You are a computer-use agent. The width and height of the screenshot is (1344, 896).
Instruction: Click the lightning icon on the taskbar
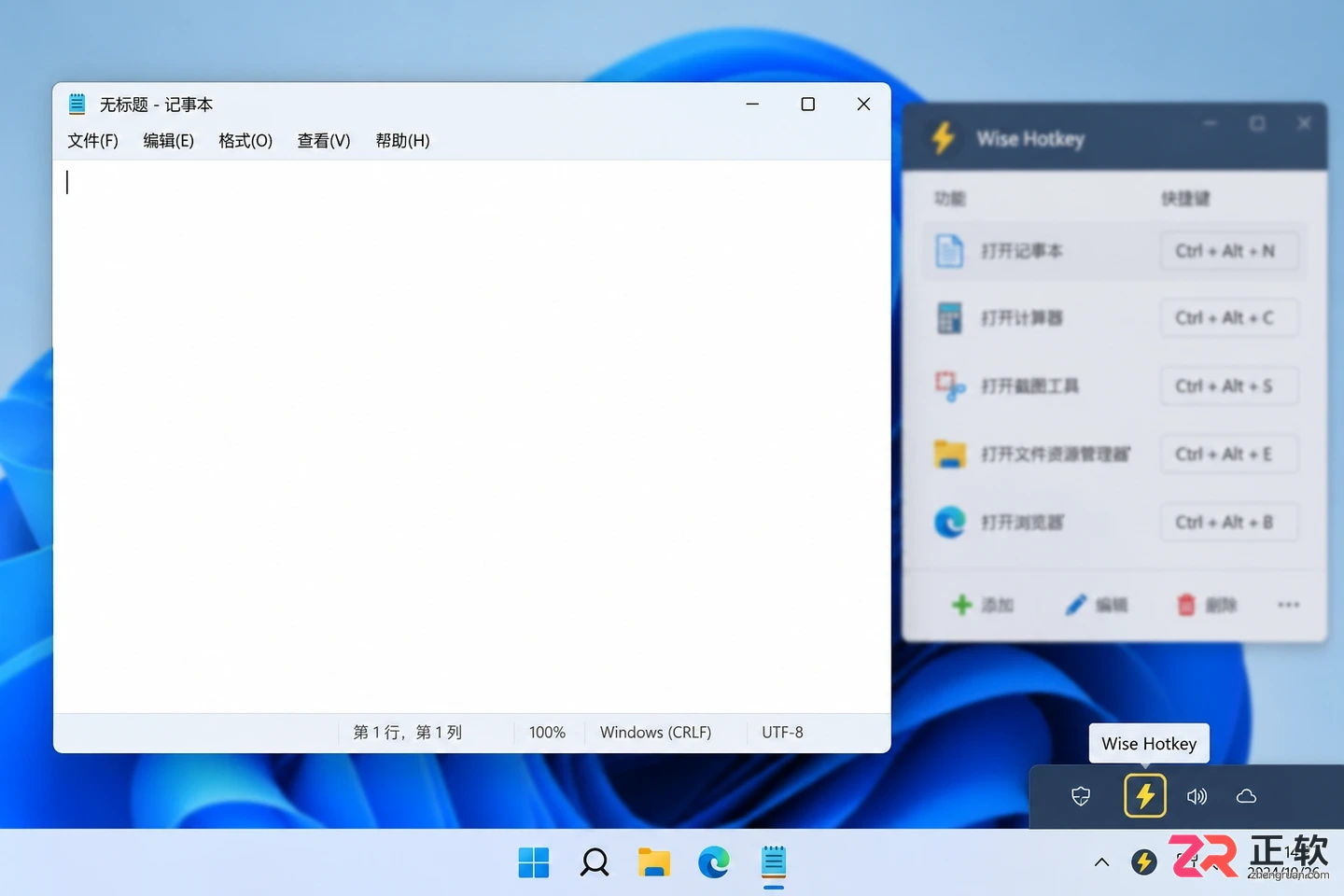[1144, 862]
